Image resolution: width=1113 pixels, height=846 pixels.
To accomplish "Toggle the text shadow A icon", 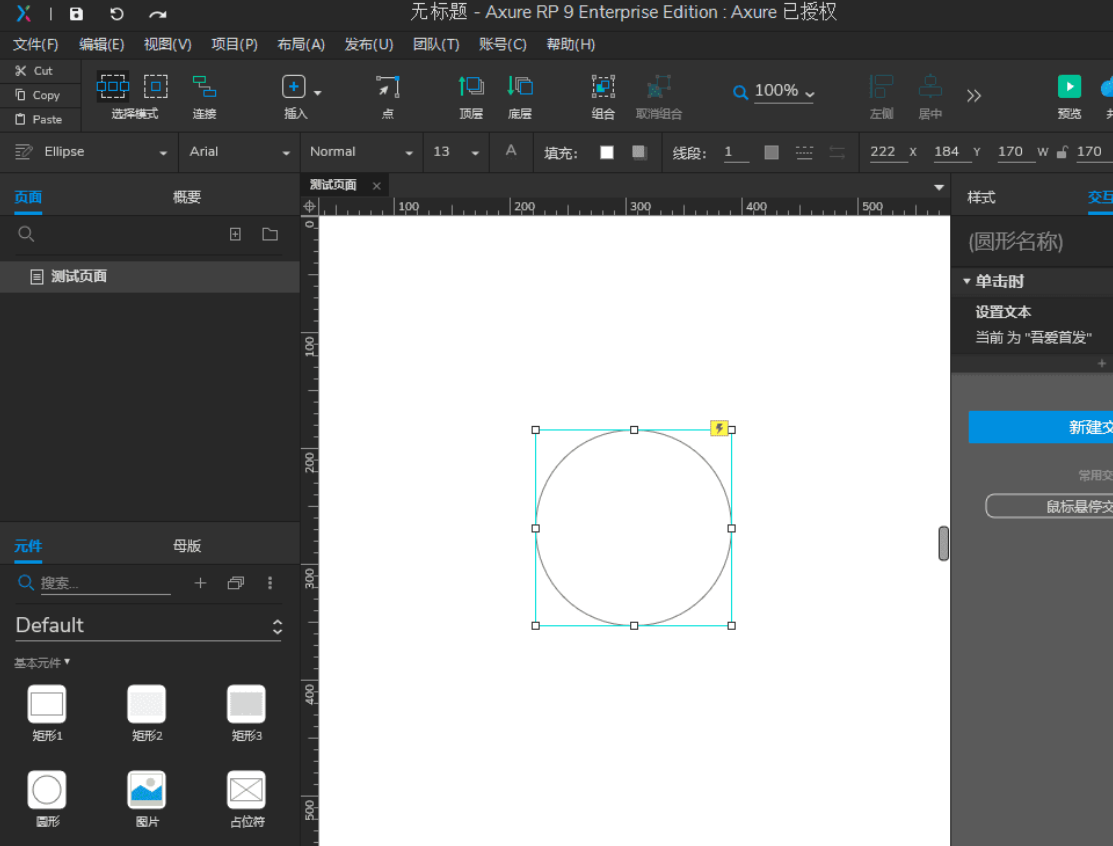I will click(511, 151).
